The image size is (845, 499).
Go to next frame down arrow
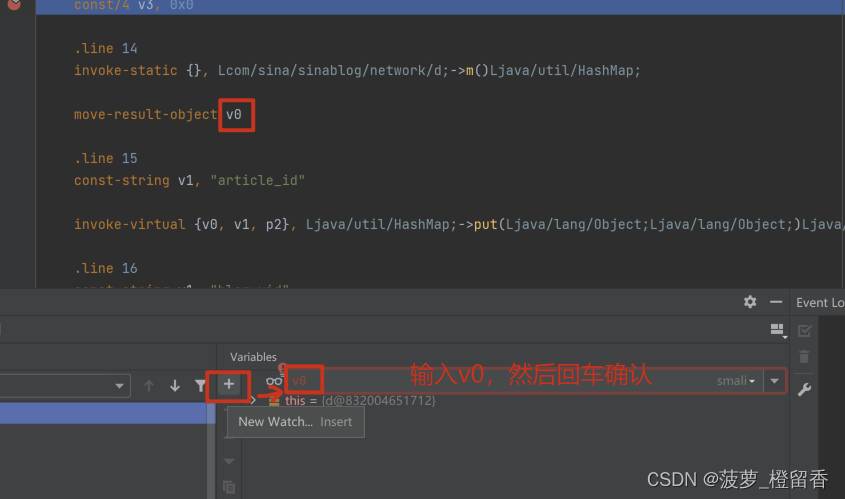pos(175,385)
